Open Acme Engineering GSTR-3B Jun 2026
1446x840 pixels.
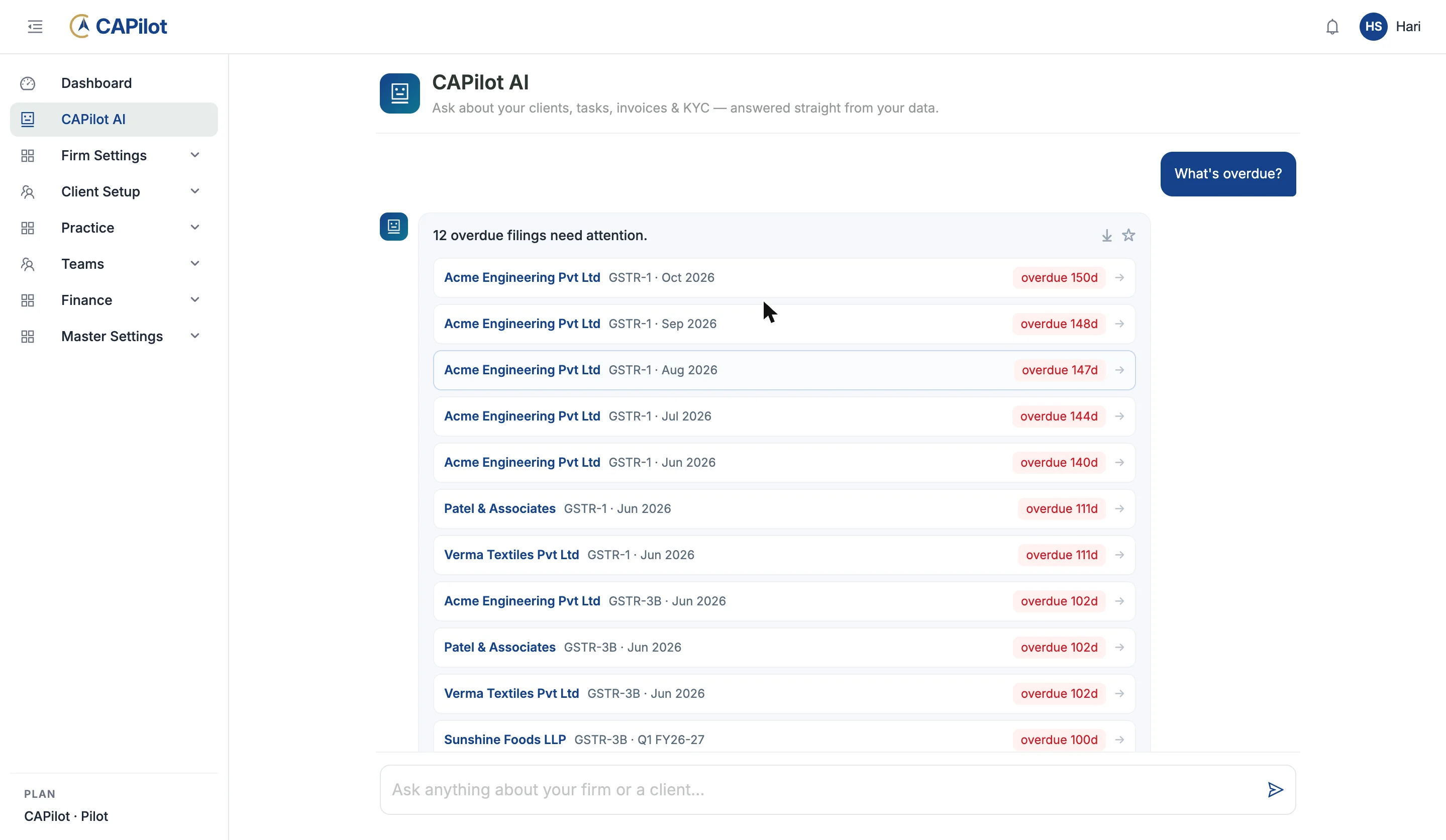tap(784, 601)
